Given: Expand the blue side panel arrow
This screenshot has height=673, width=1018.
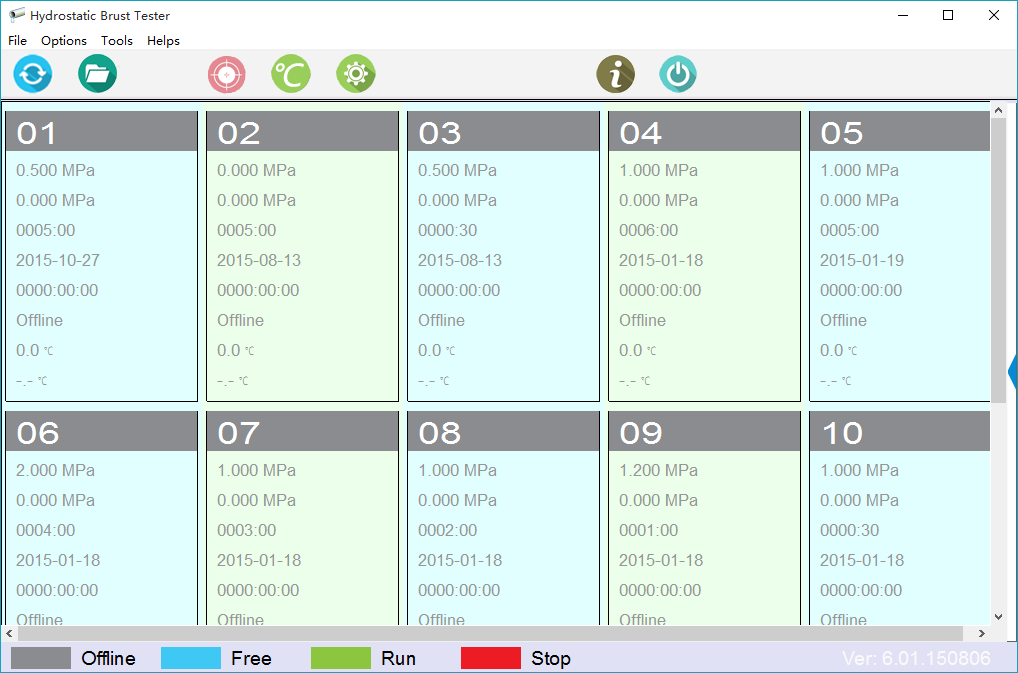Looking at the screenshot, I should tap(1012, 371).
